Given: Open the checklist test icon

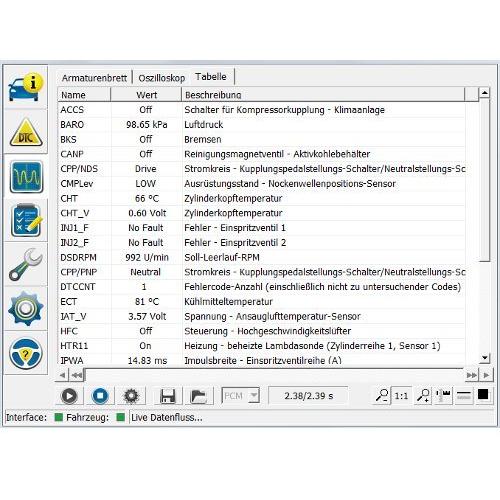Looking at the screenshot, I should (x=26, y=221).
